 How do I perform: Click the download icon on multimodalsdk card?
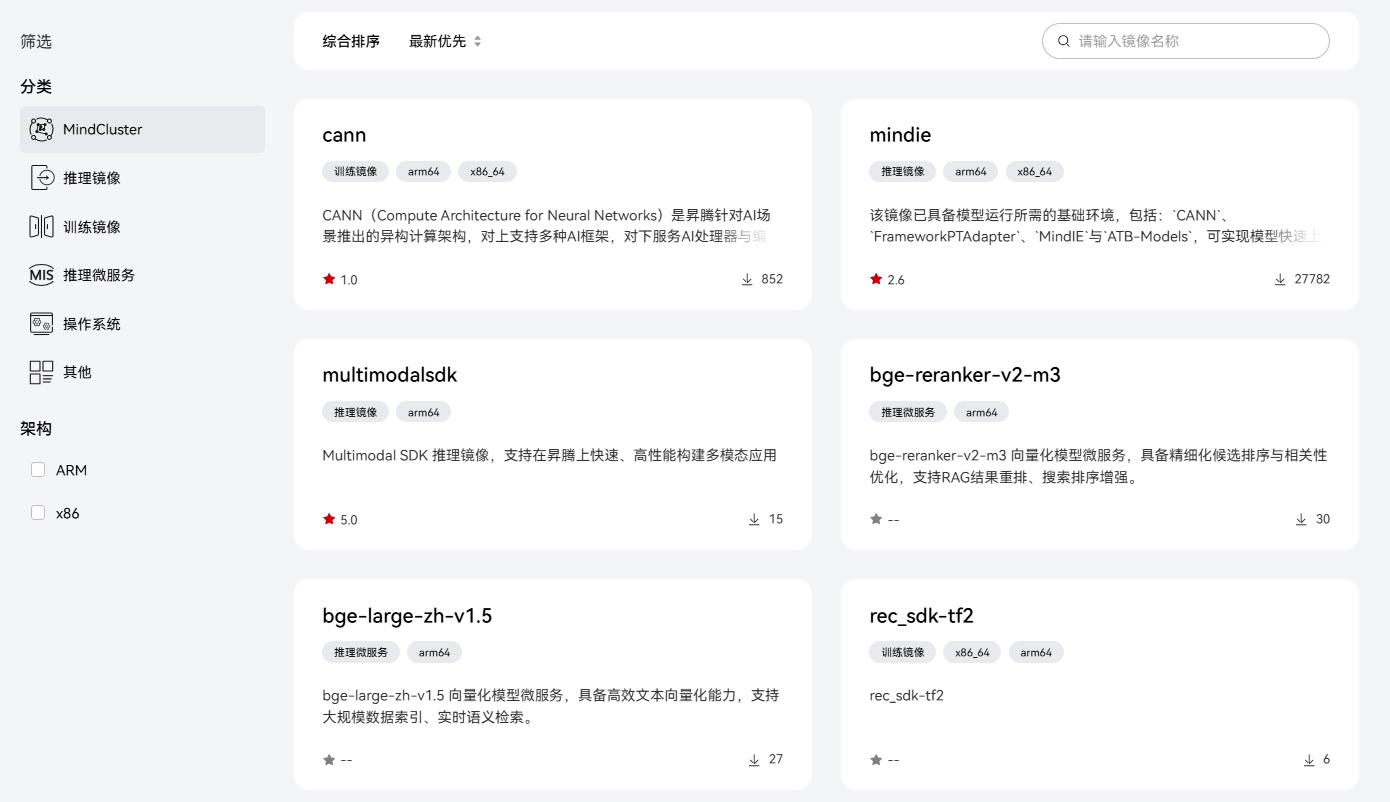pyautogui.click(x=754, y=520)
